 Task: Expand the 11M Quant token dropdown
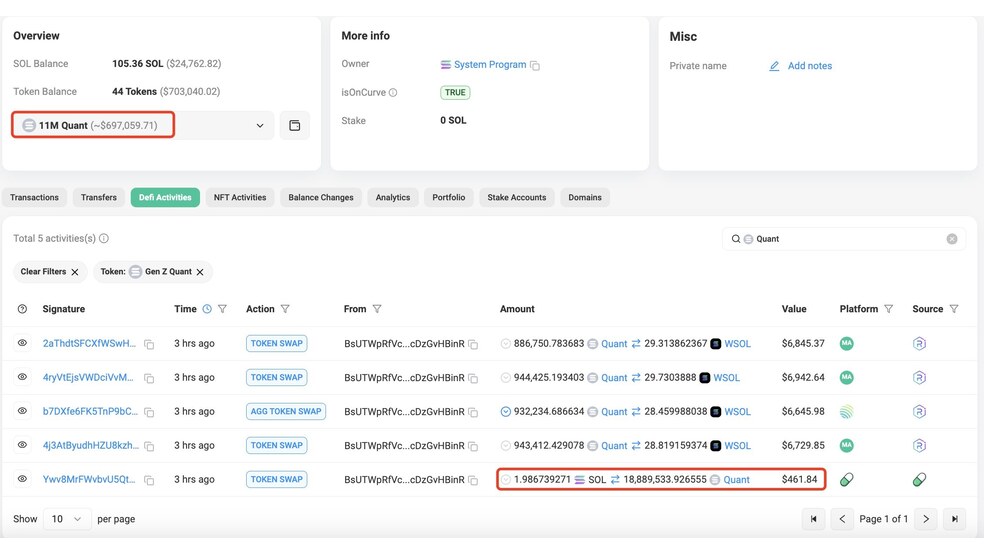[260, 125]
